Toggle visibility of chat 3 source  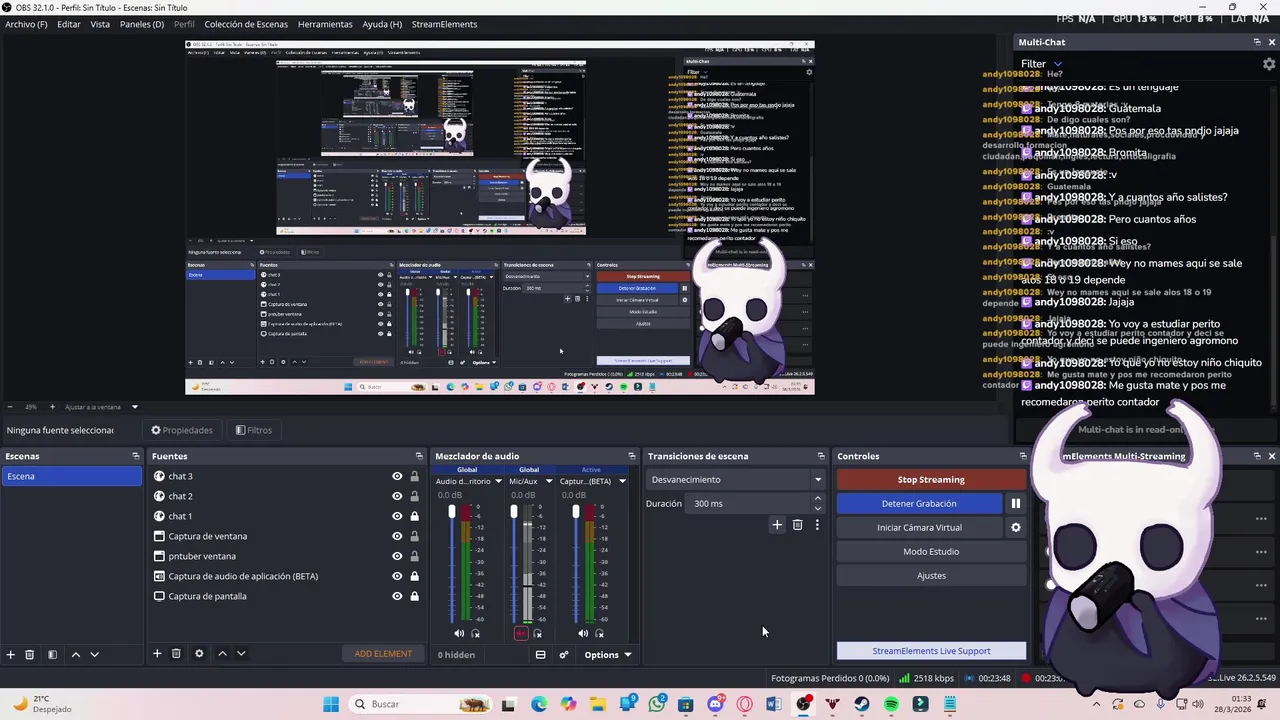[x=397, y=476]
